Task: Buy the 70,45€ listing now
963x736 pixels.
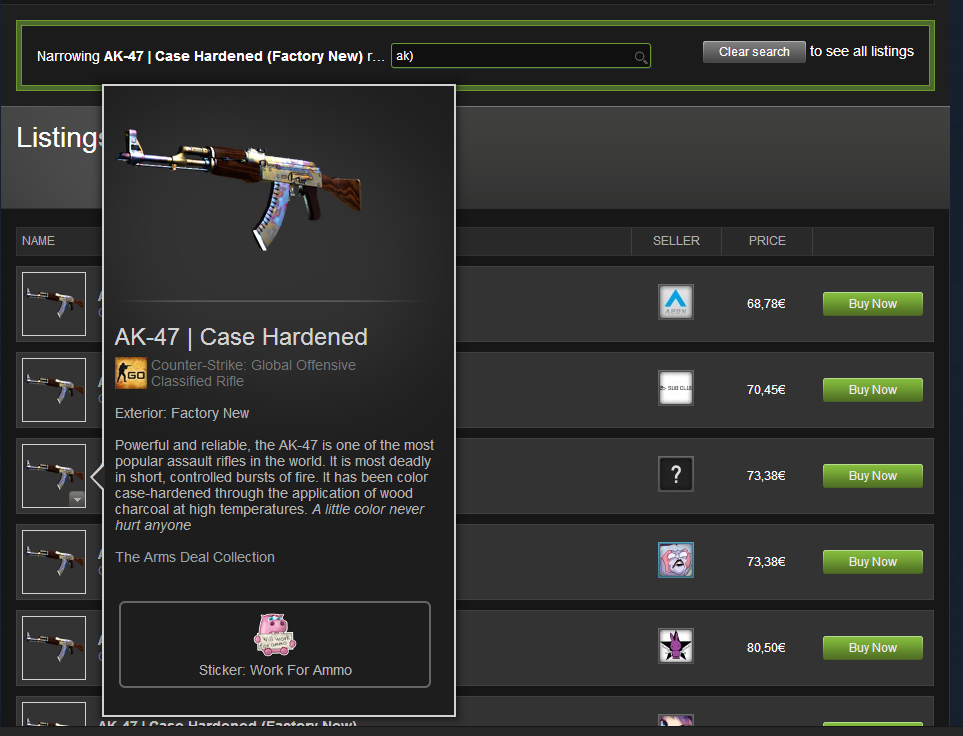Action: pyautogui.click(x=872, y=390)
